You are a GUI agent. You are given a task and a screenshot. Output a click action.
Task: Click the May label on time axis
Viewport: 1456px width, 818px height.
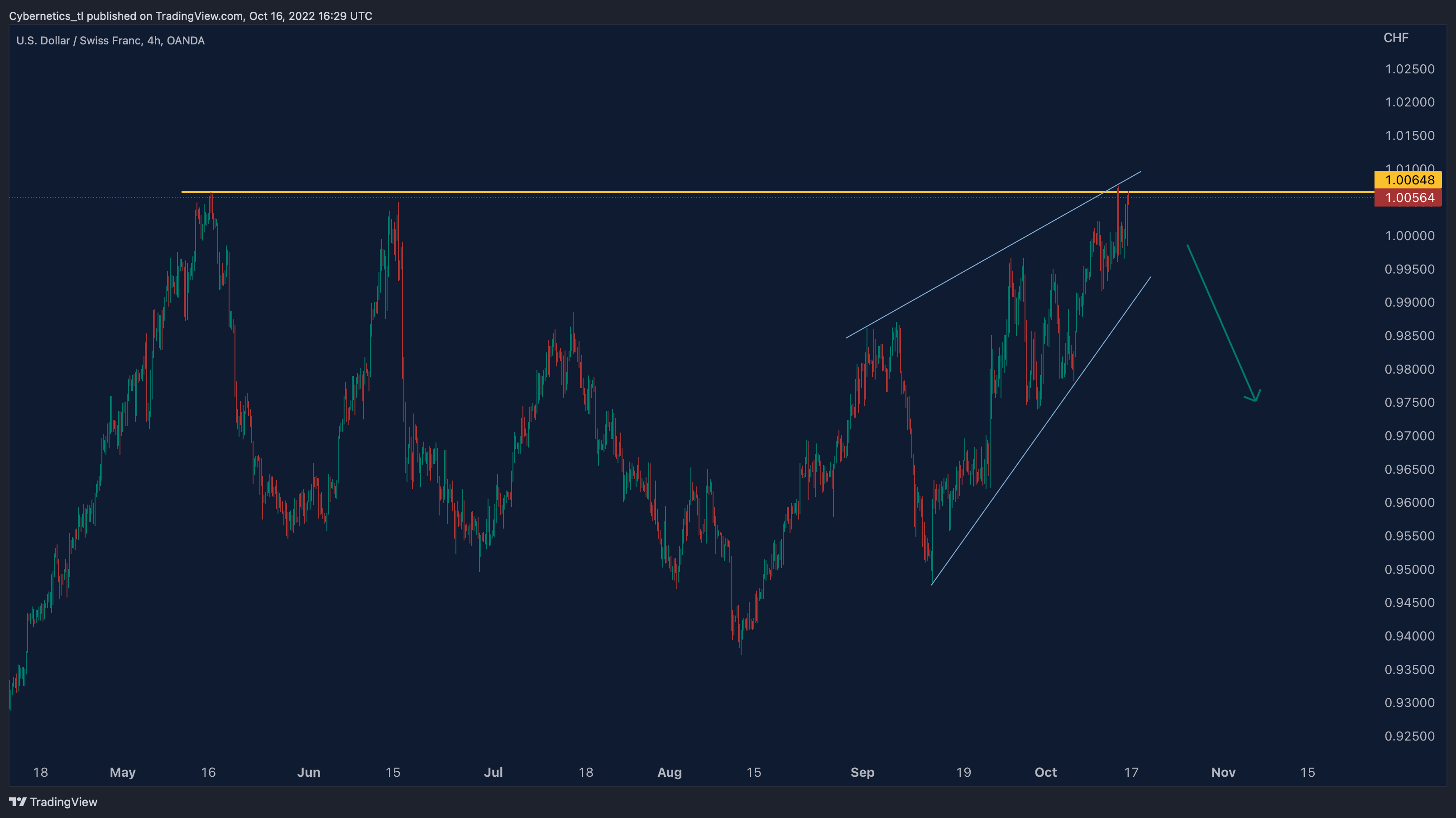[x=123, y=772]
